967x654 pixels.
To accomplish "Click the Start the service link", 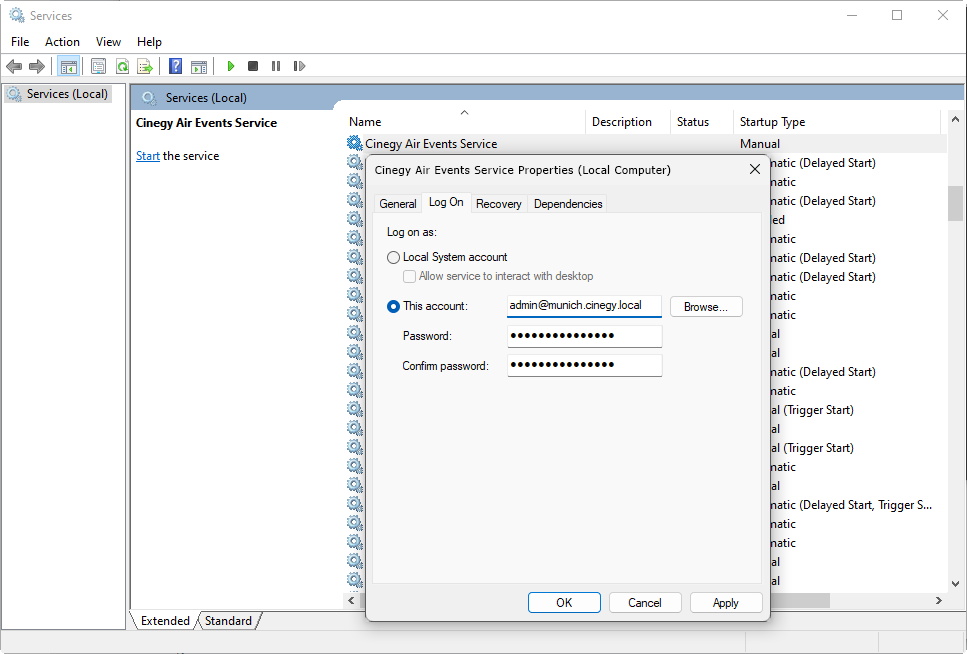I will point(147,156).
